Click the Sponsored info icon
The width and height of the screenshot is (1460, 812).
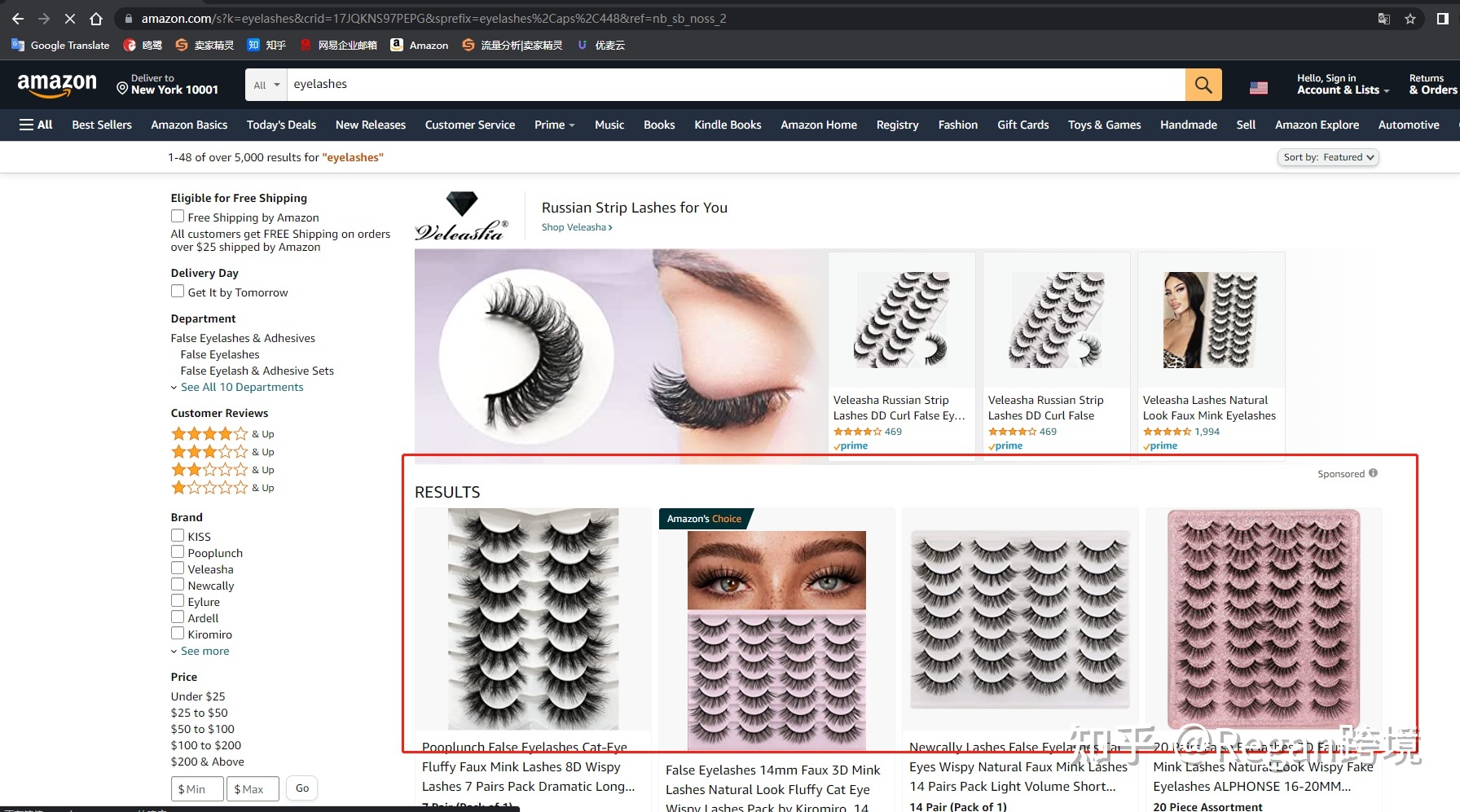pyautogui.click(x=1373, y=473)
